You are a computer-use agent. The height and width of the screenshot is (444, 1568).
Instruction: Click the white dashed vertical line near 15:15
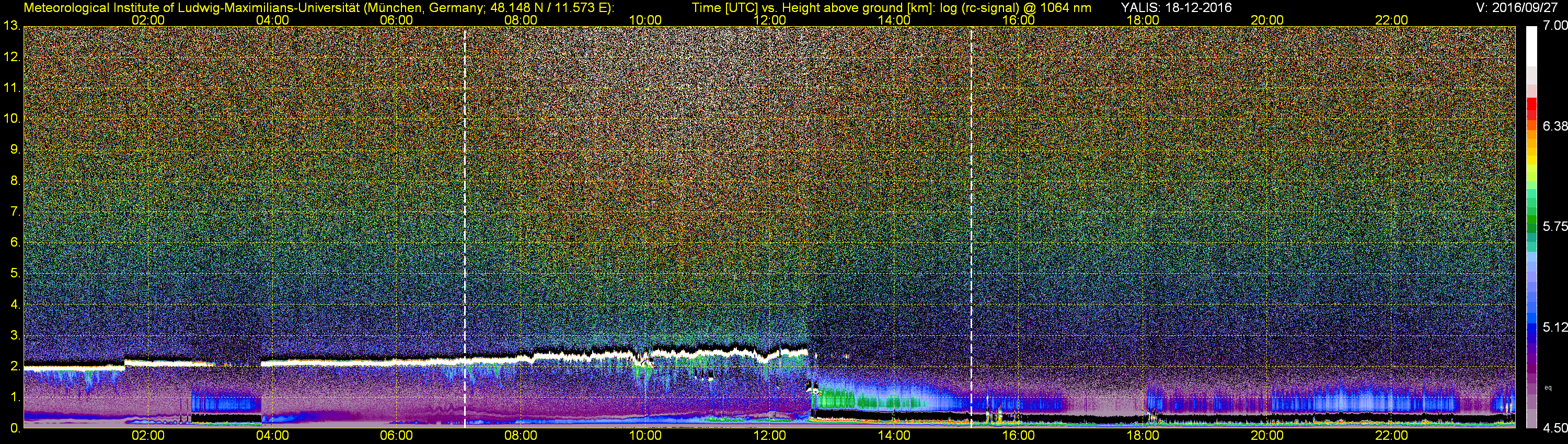[971, 227]
